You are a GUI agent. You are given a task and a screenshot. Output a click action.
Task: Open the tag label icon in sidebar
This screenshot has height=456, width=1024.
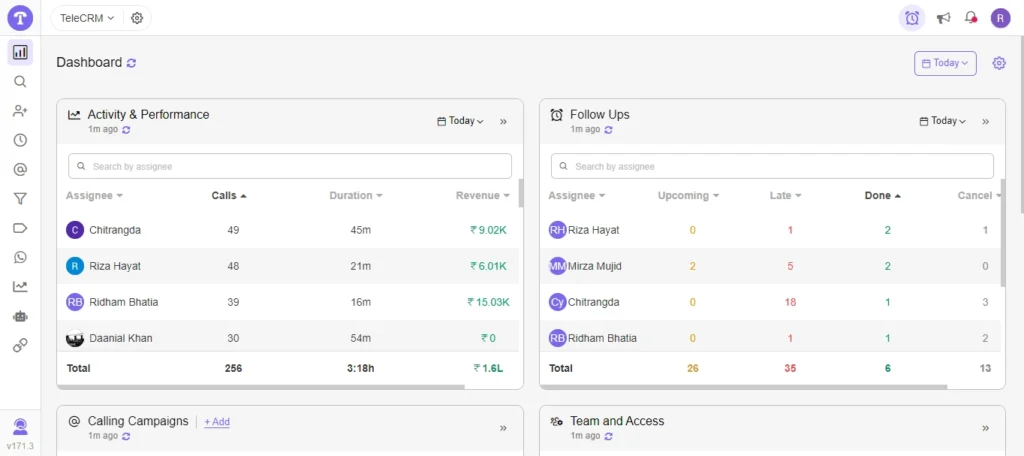20,228
